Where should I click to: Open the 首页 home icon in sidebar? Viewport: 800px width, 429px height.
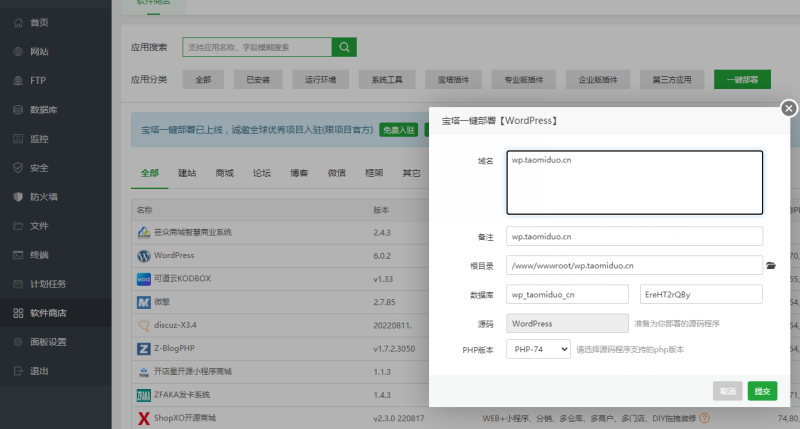click(18, 22)
